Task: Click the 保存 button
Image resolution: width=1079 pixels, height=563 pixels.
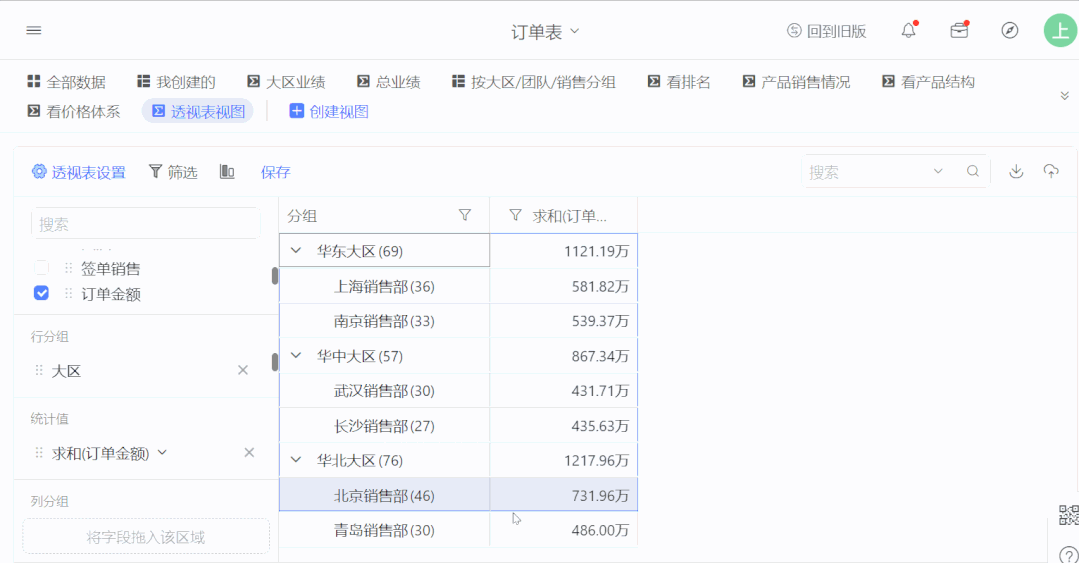Action: [x=275, y=172]
